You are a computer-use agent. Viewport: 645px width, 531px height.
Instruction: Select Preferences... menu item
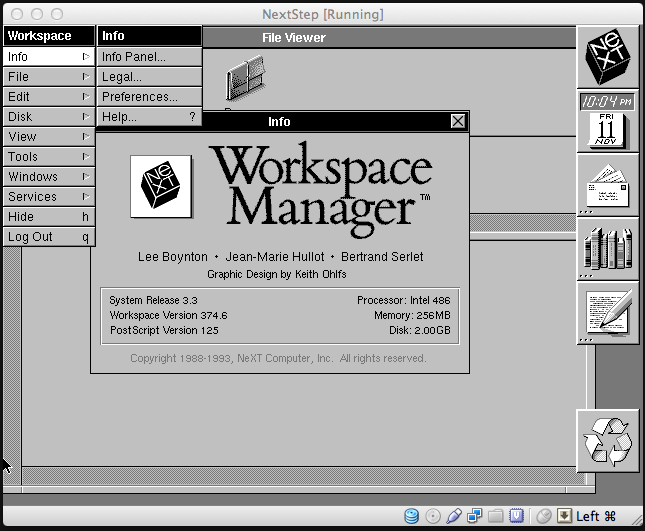tap(149, 97)
